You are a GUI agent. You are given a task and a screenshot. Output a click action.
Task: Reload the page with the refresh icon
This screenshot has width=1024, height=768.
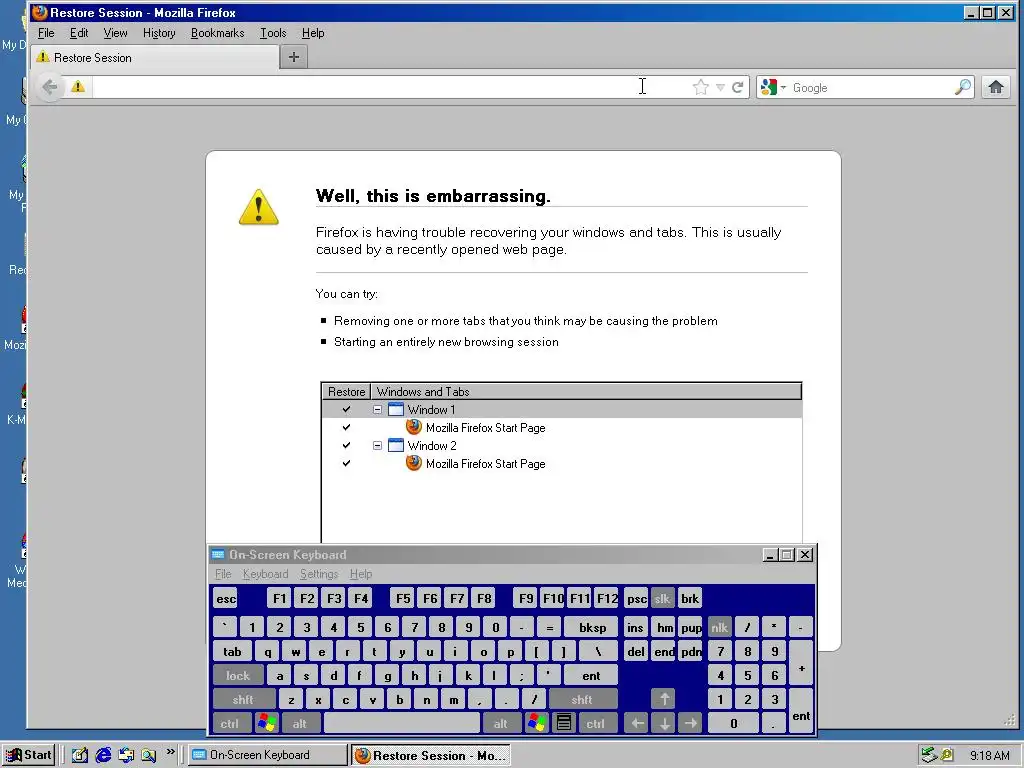pos(737,87)
